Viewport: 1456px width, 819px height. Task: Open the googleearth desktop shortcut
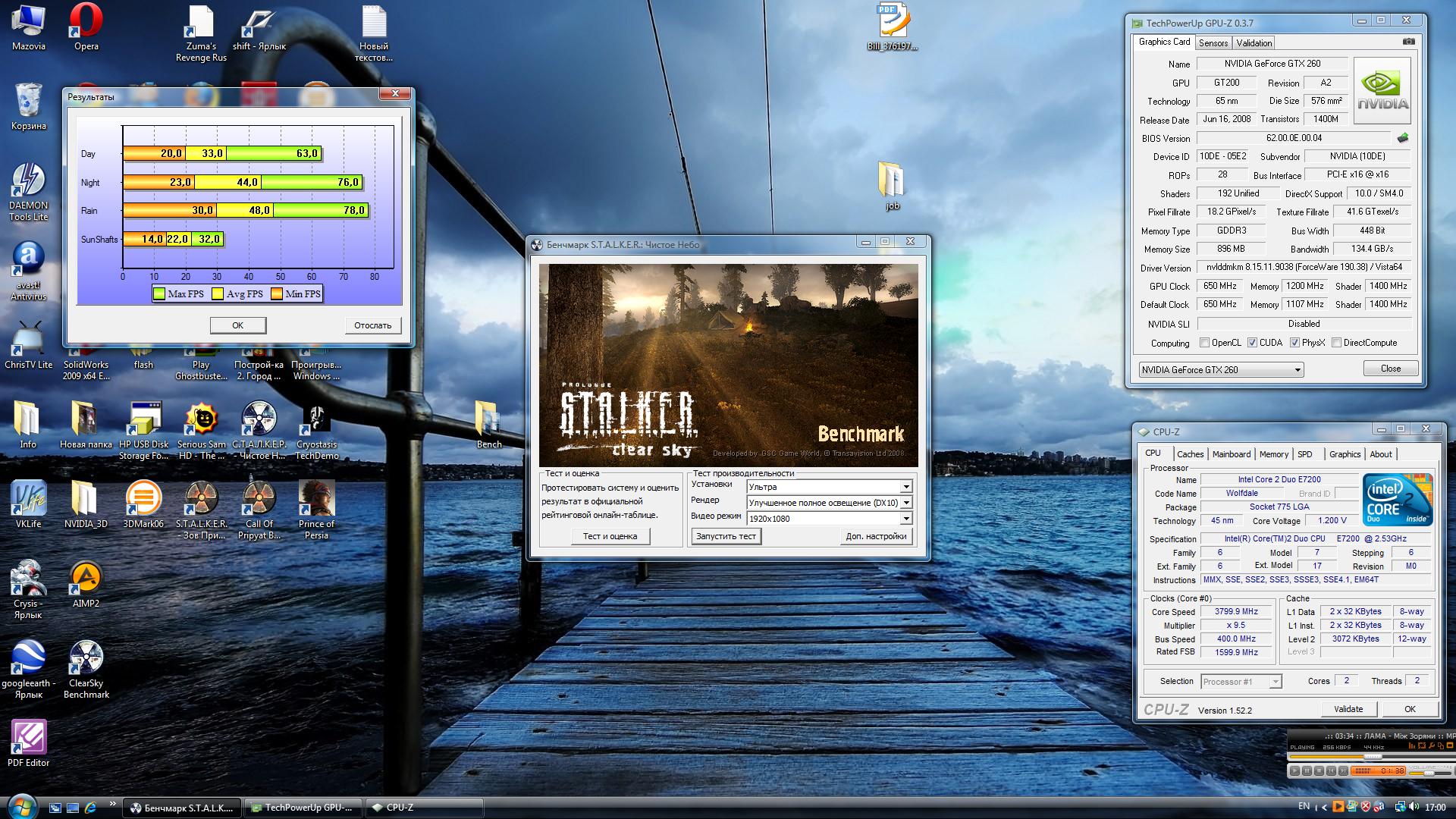click(28, 670)
